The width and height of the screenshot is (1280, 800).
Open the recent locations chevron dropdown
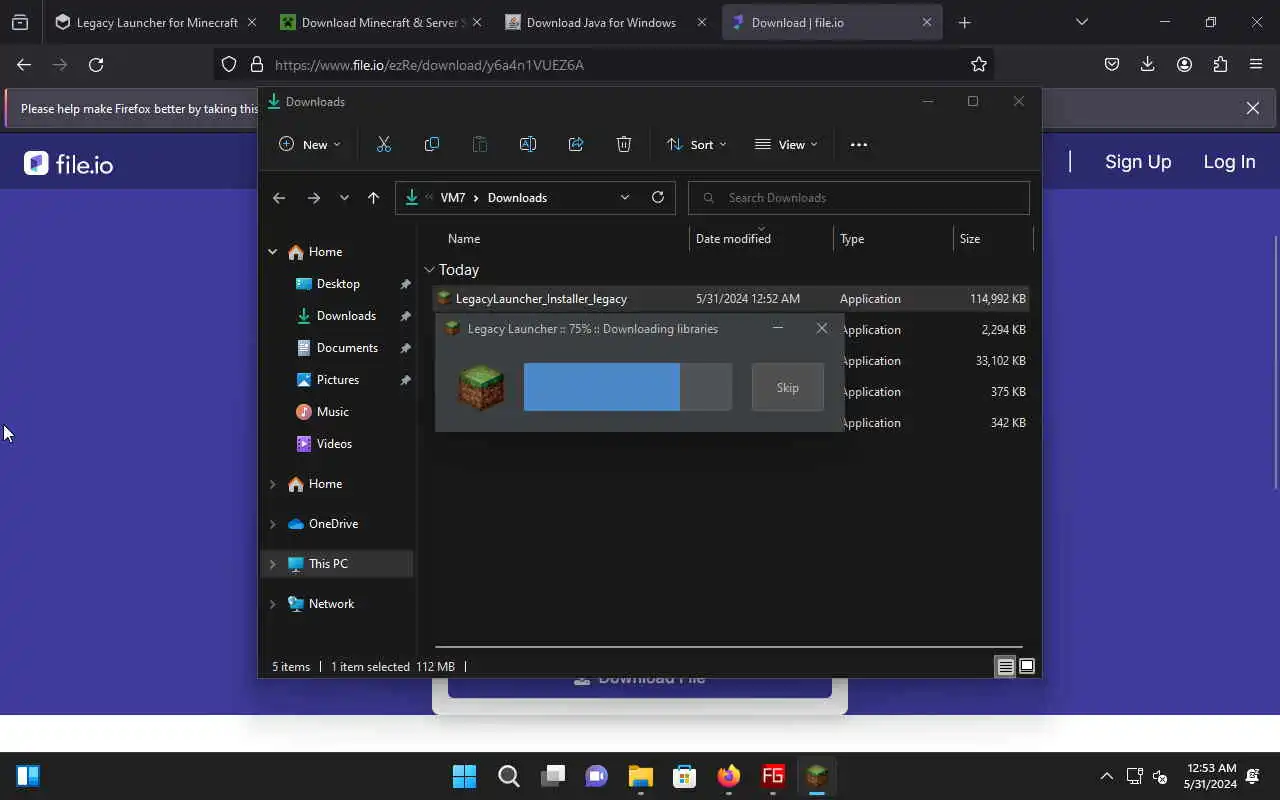(344, 198)
